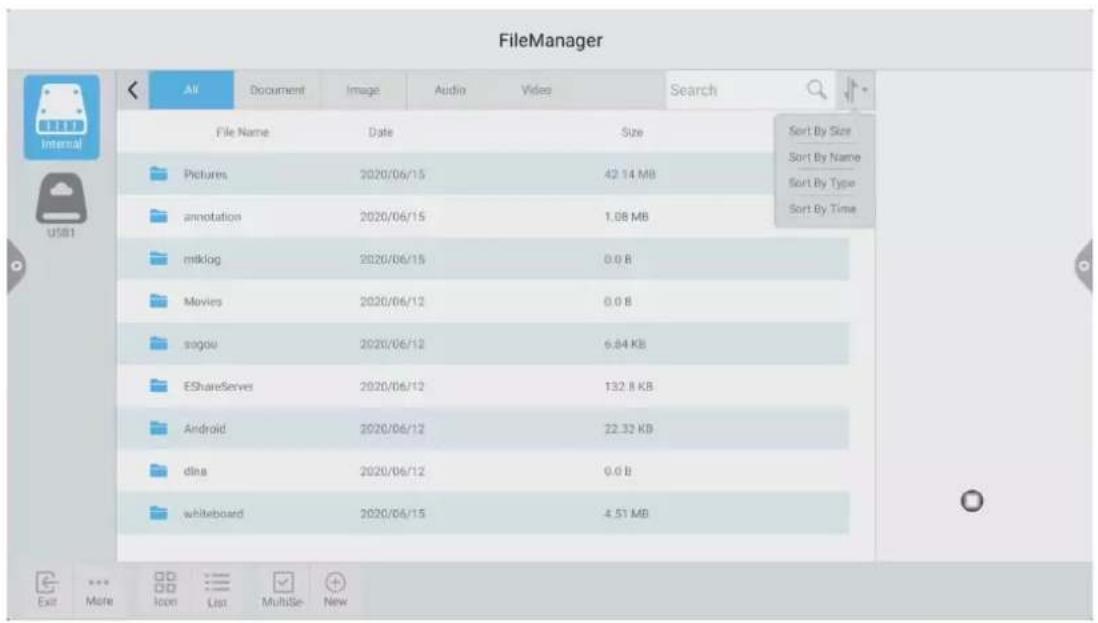Create a New item with plus icon
The height and width of the screenshot is (623, 1098).
(x=335, y=589)
